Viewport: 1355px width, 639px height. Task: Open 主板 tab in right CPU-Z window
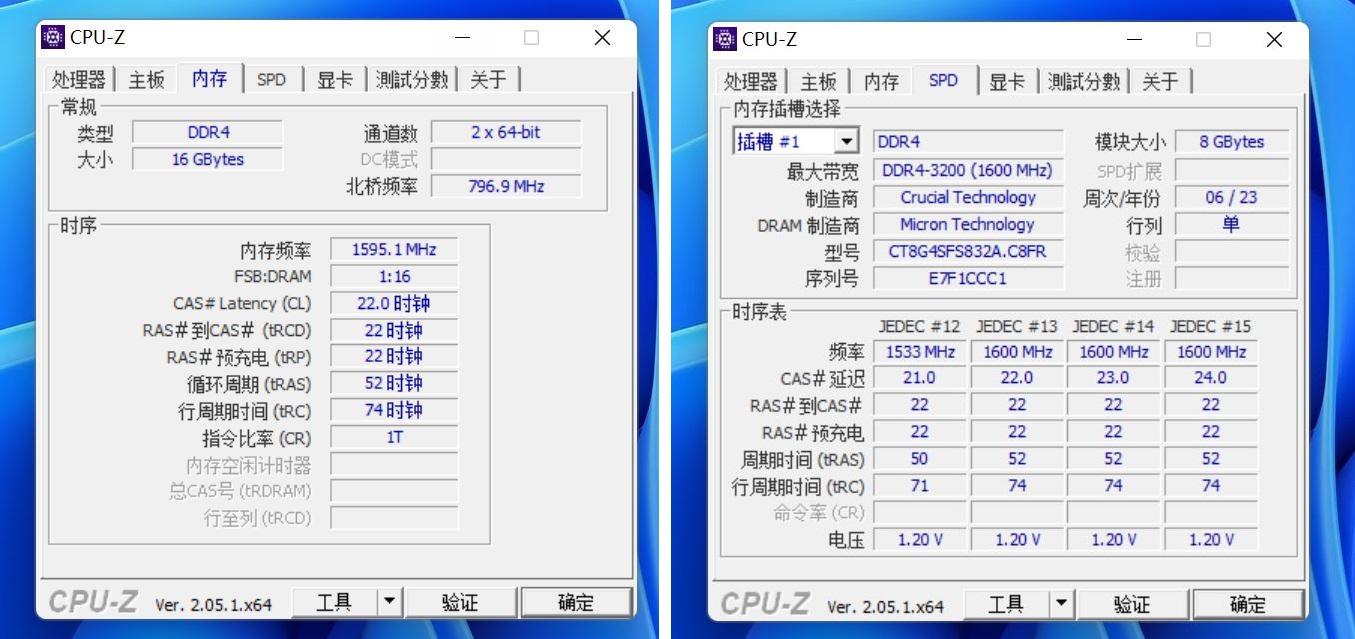point(818,82)
